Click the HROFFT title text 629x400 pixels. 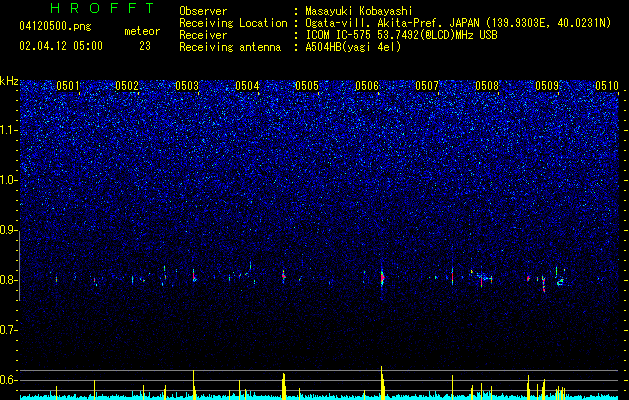[x=102, y=8]
